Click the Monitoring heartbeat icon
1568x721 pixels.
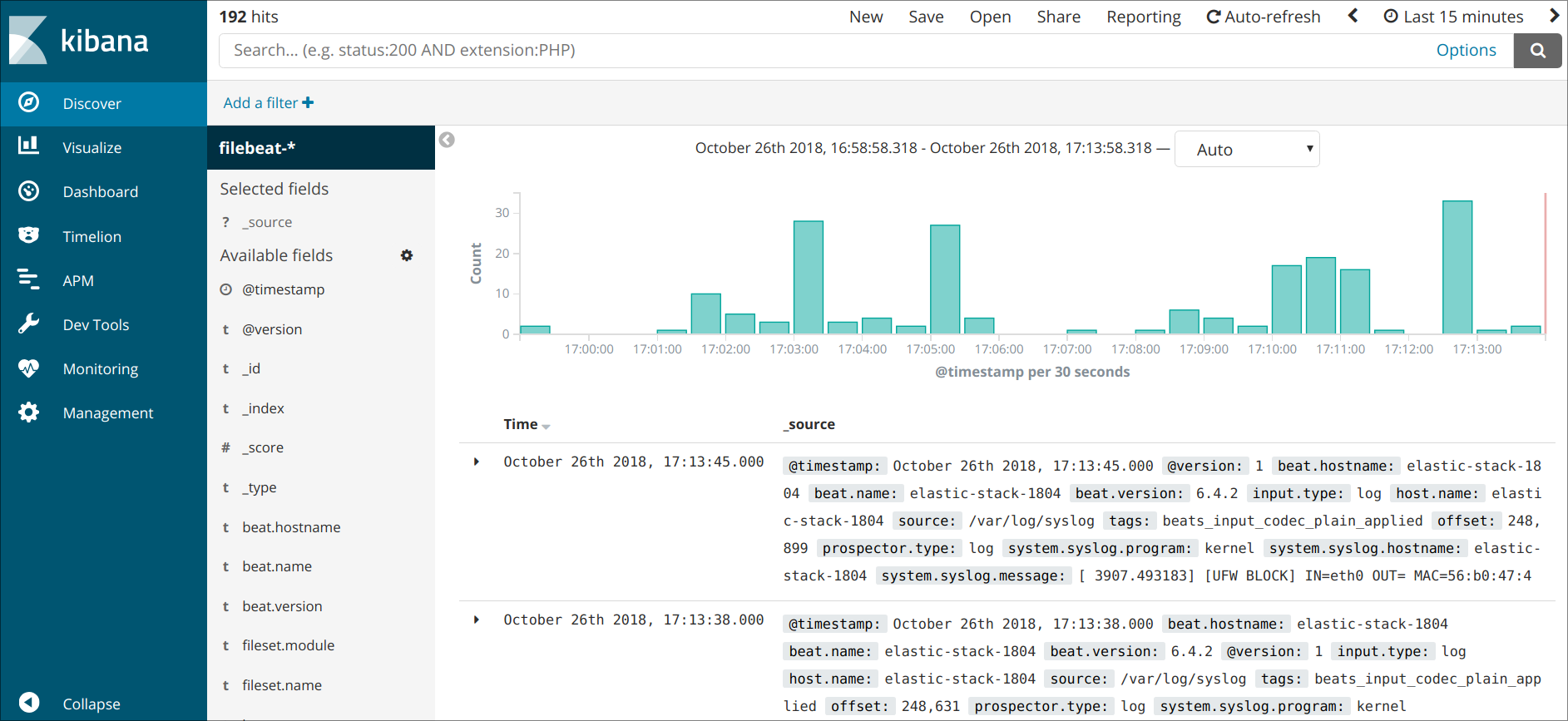tap(29, 368)
